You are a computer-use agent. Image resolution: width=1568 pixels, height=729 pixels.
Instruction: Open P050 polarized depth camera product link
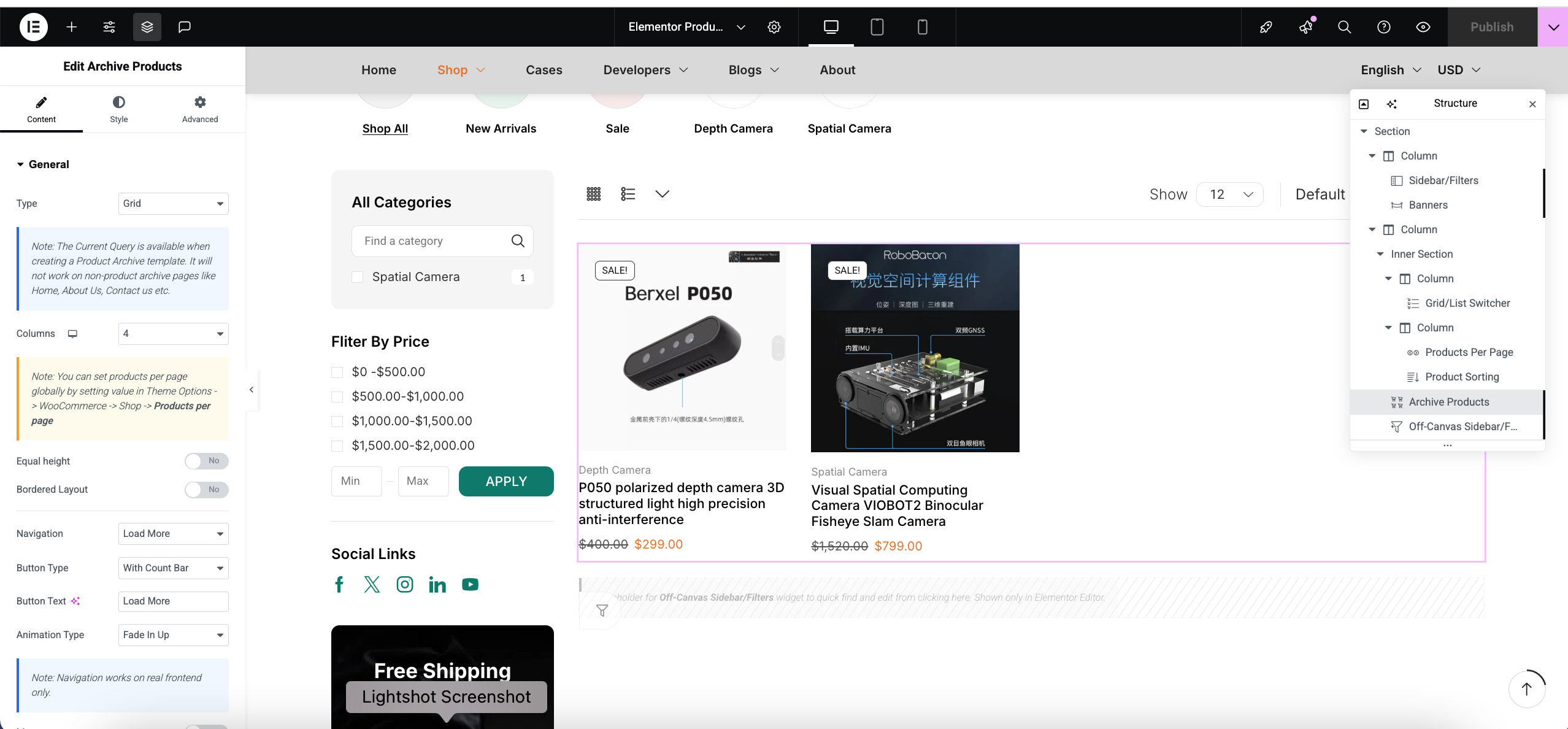(x=682, y=504)
